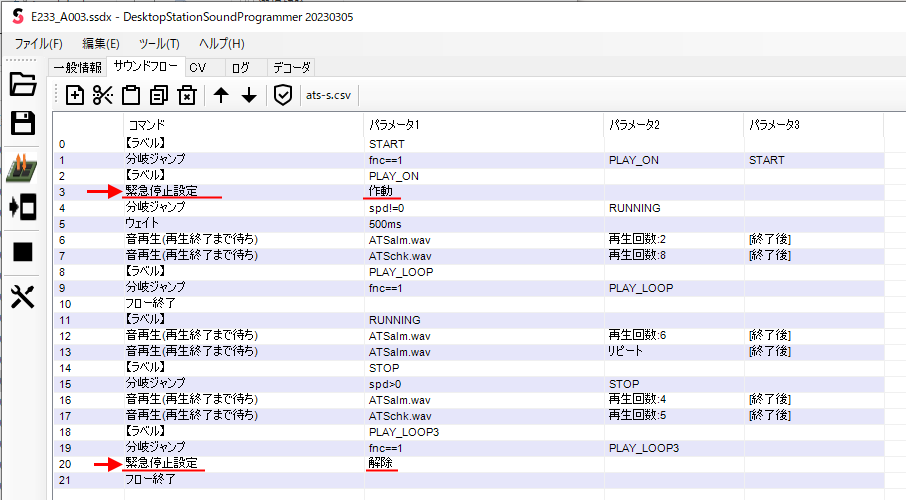Select row 3 緊急停止設定 command
906x500 pixels.
tap(161, 191)
